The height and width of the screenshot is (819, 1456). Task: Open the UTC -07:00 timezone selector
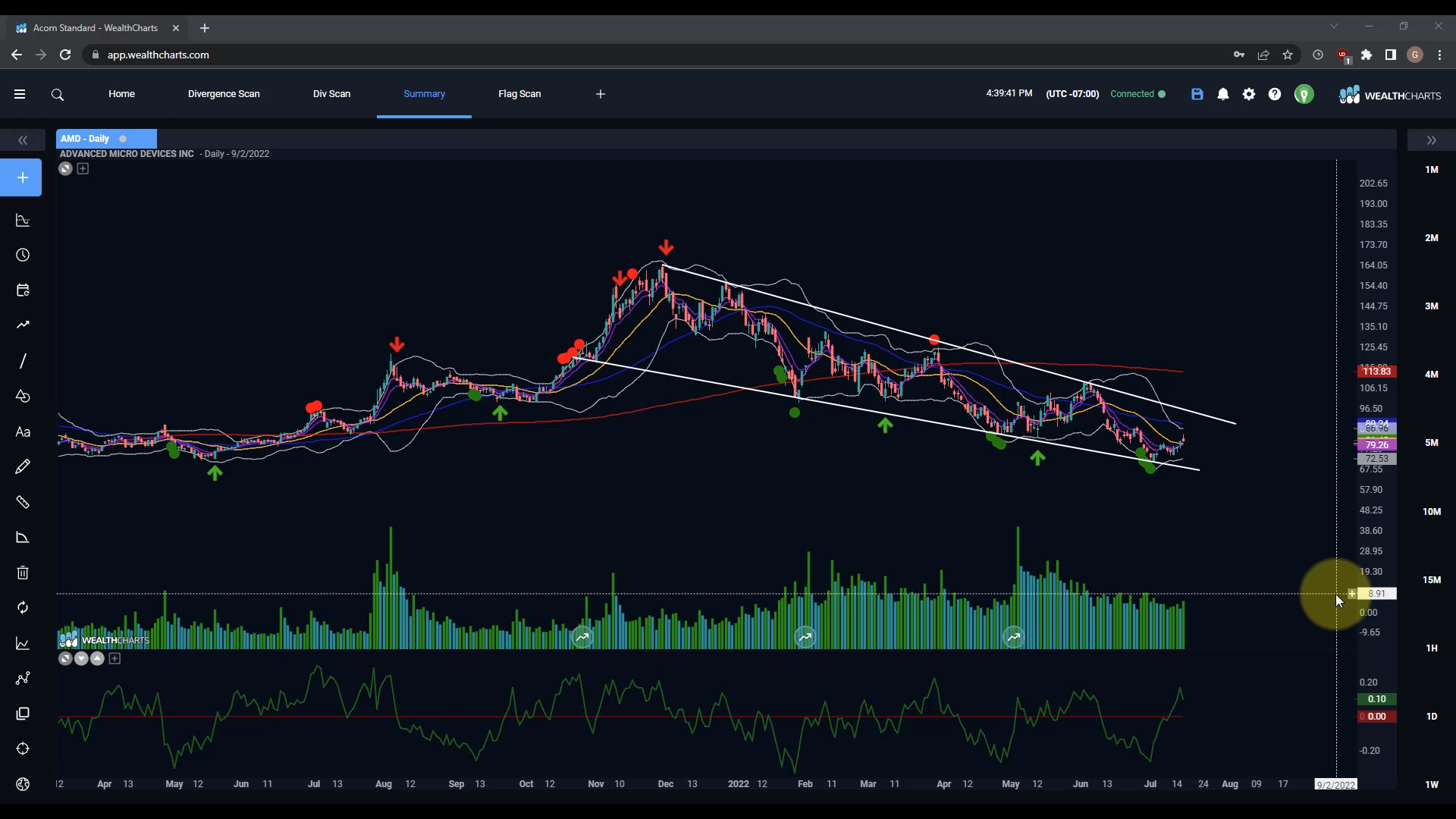pos(1072,94)
